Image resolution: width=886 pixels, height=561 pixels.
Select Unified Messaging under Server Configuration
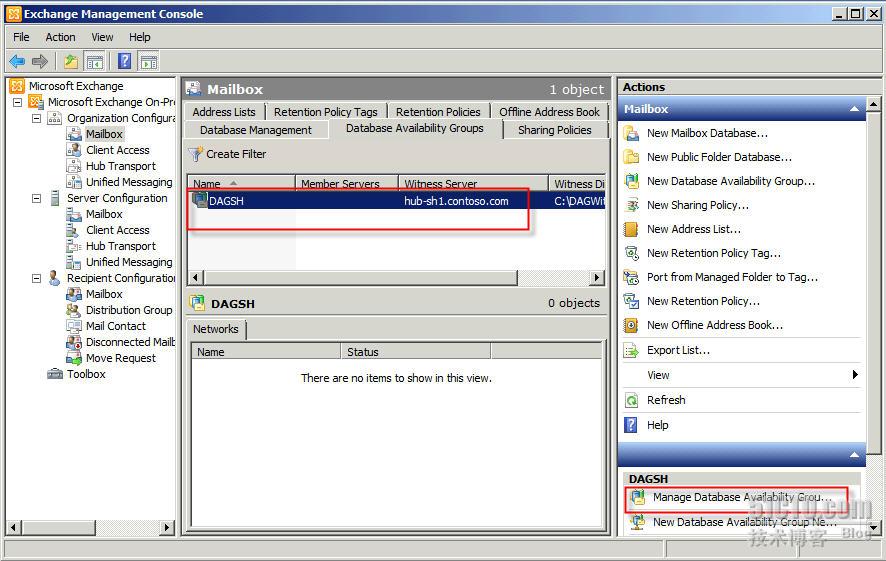click(x=129, y=262)
